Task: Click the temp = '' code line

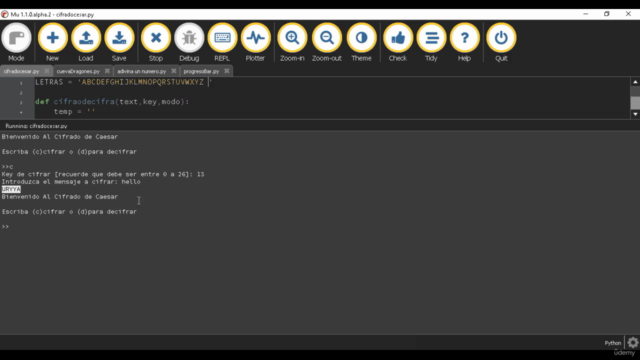Action: (74, 111)
